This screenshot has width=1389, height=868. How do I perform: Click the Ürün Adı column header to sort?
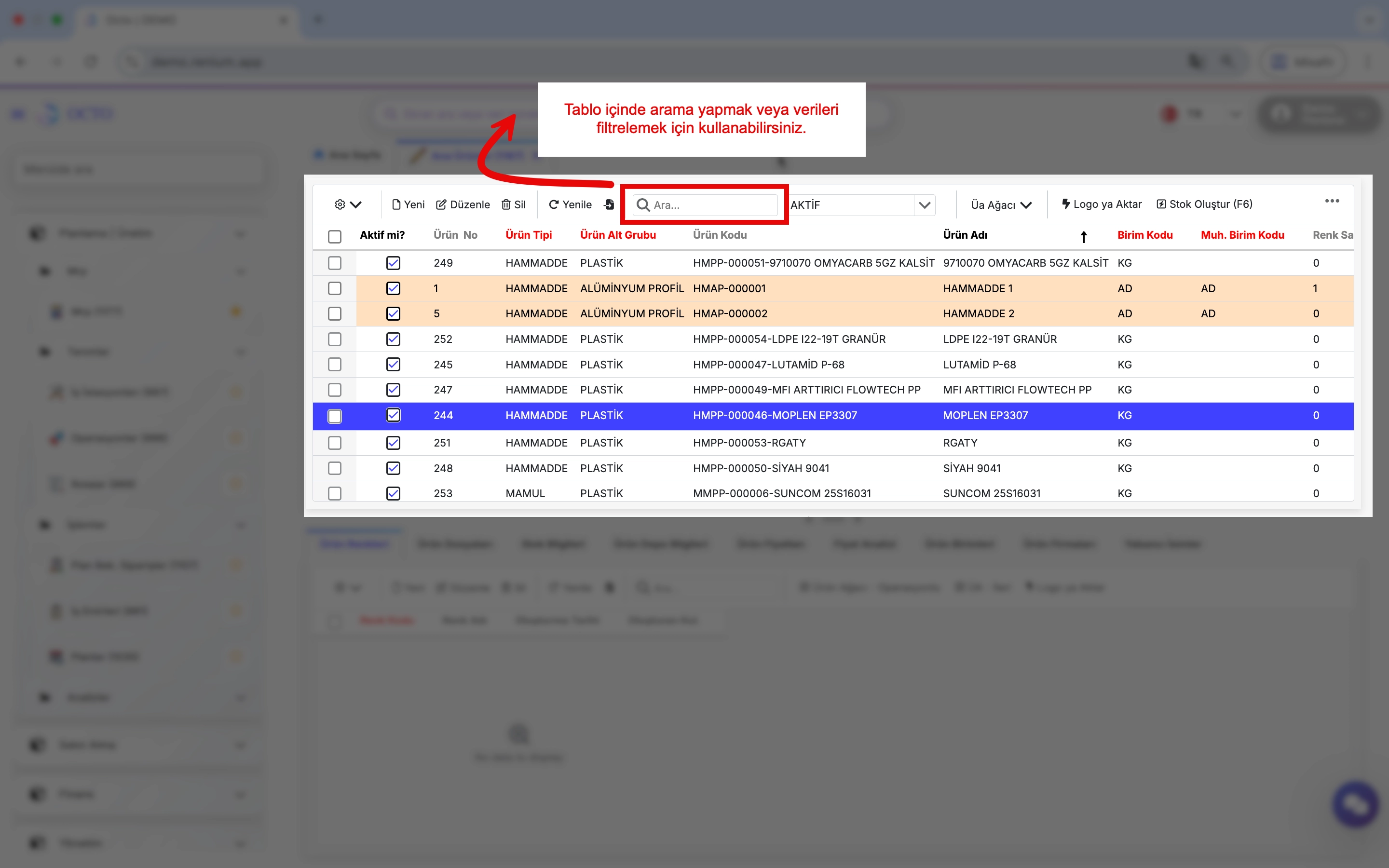point(965,235)
